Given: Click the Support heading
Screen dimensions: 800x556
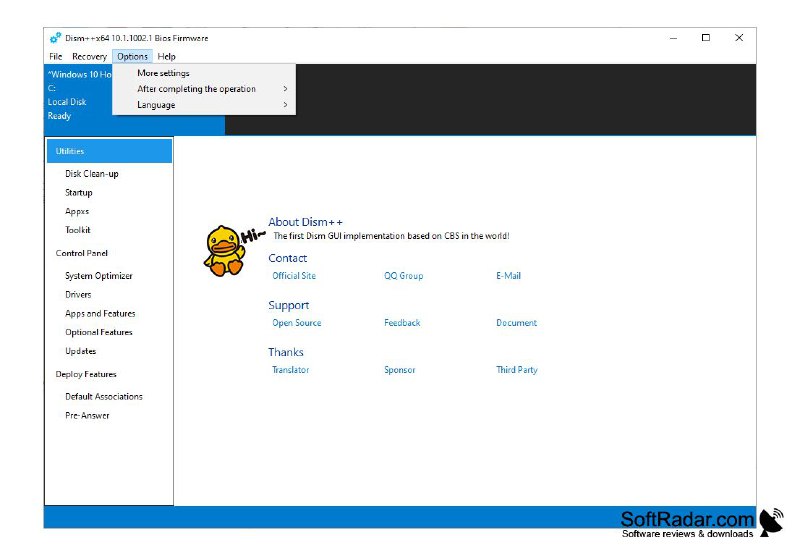Looking at the screenshot, I should pos(288,305).
